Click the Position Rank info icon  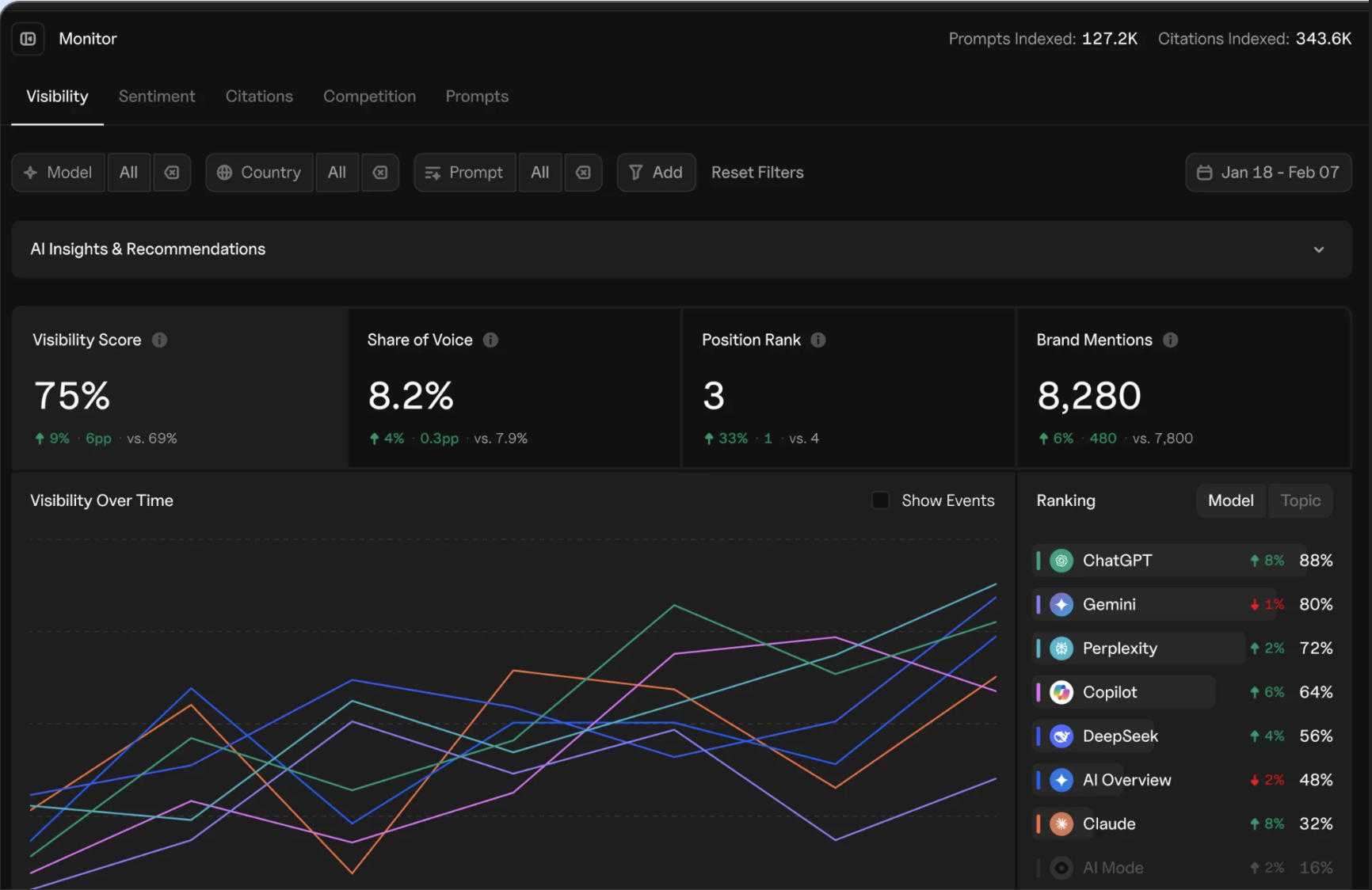[x=818, y=340]
